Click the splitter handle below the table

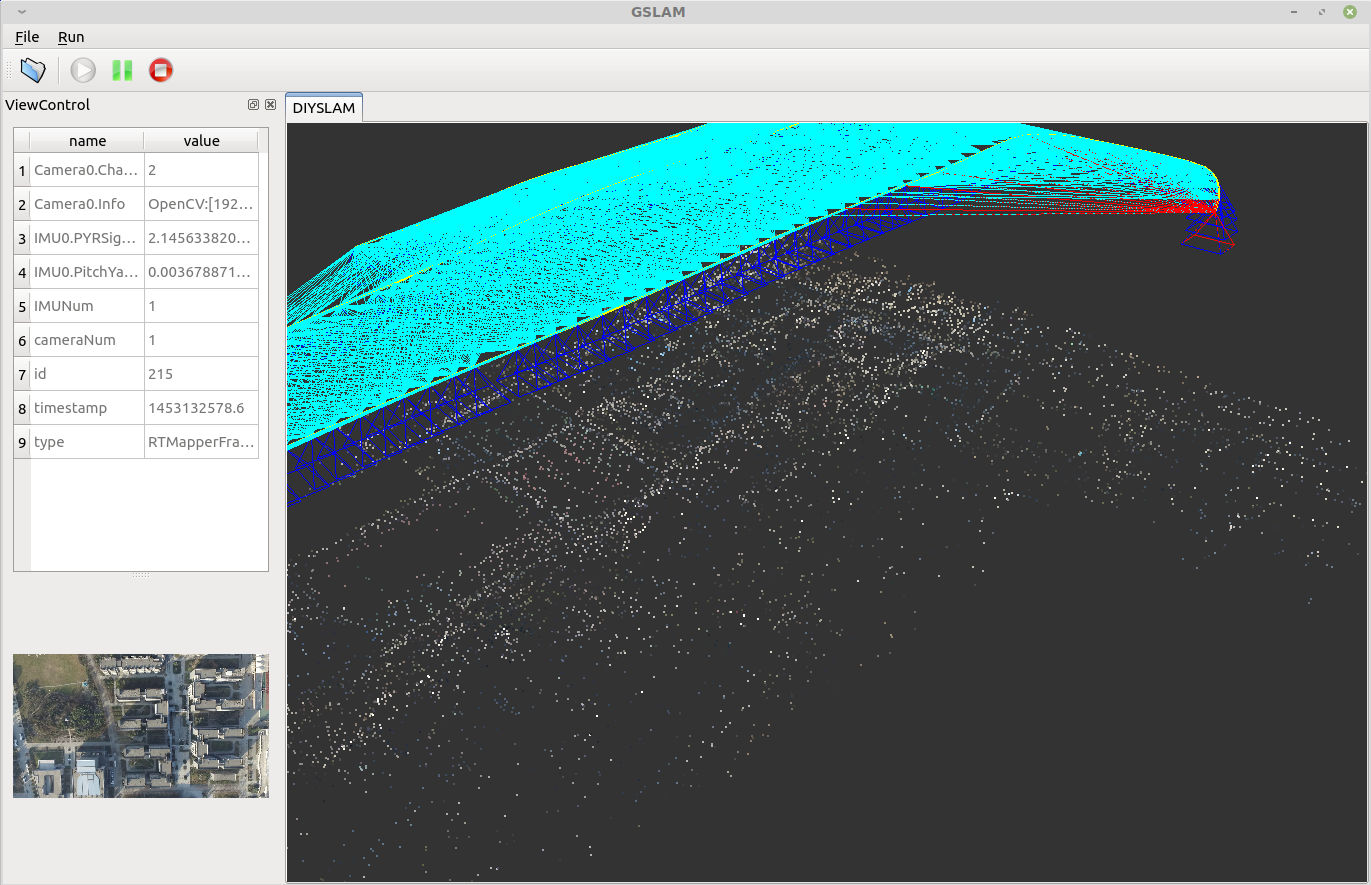pyautogui.click(x=141, y=576)
